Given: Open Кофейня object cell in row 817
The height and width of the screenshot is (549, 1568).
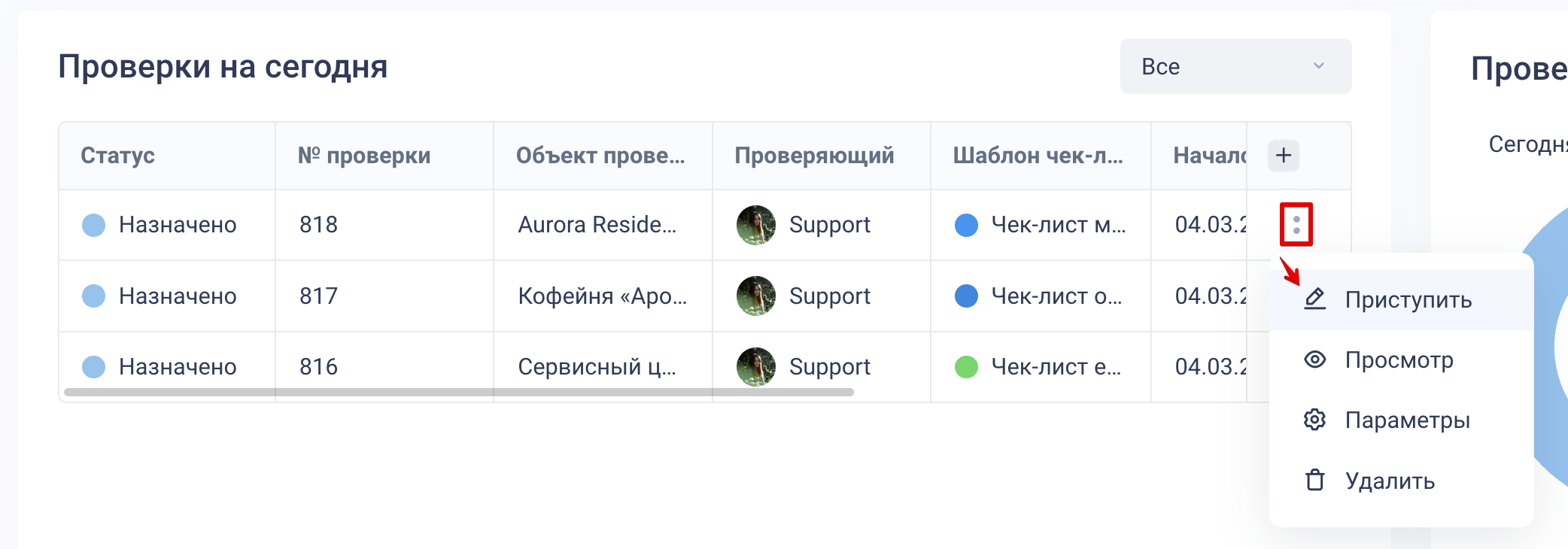Looking at the screenshot, I should click(x=602, y=296).
